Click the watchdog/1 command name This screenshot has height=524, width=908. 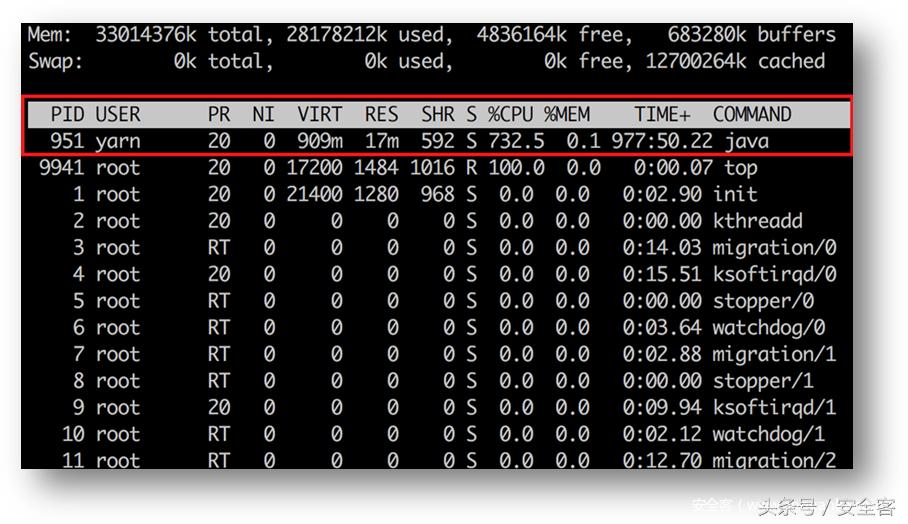point(769,435)
